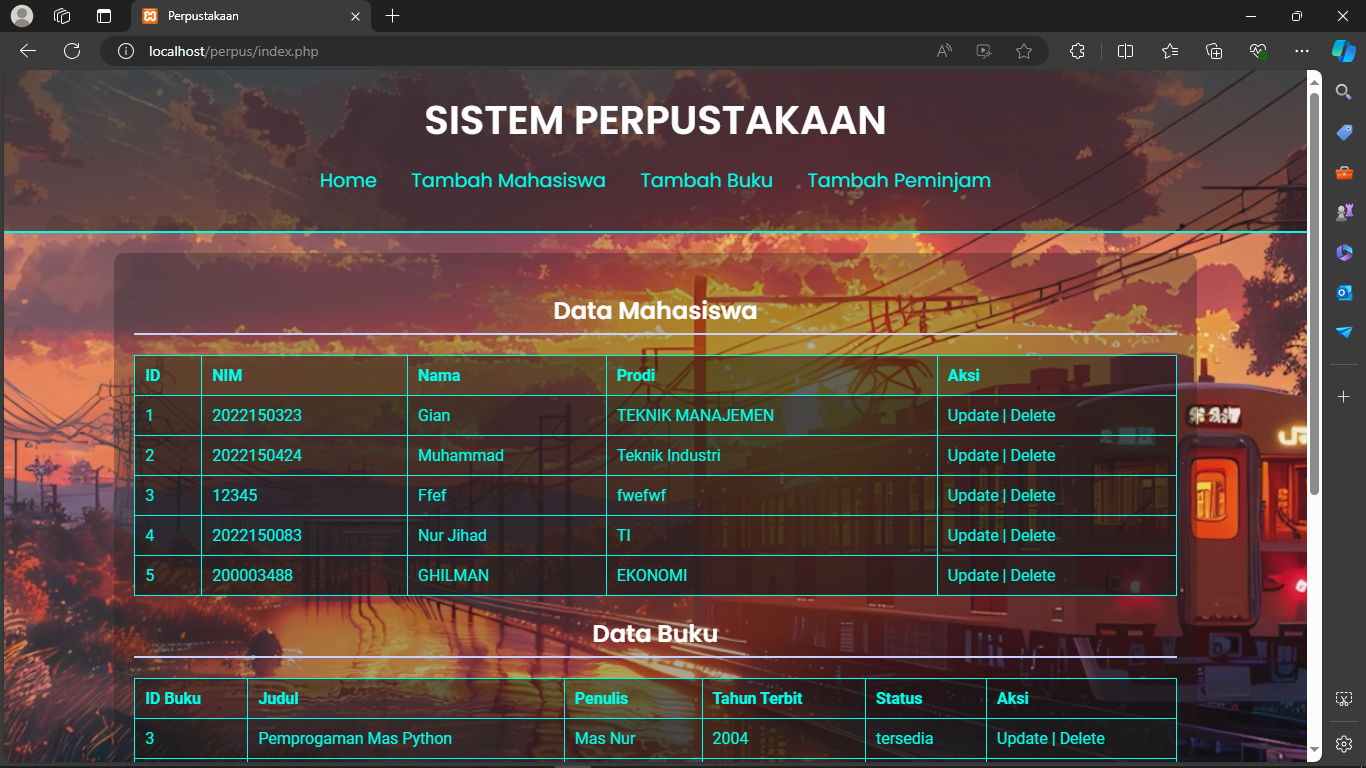
Task: Open sidebar settings gear icon
Action: coord(1344,744)
